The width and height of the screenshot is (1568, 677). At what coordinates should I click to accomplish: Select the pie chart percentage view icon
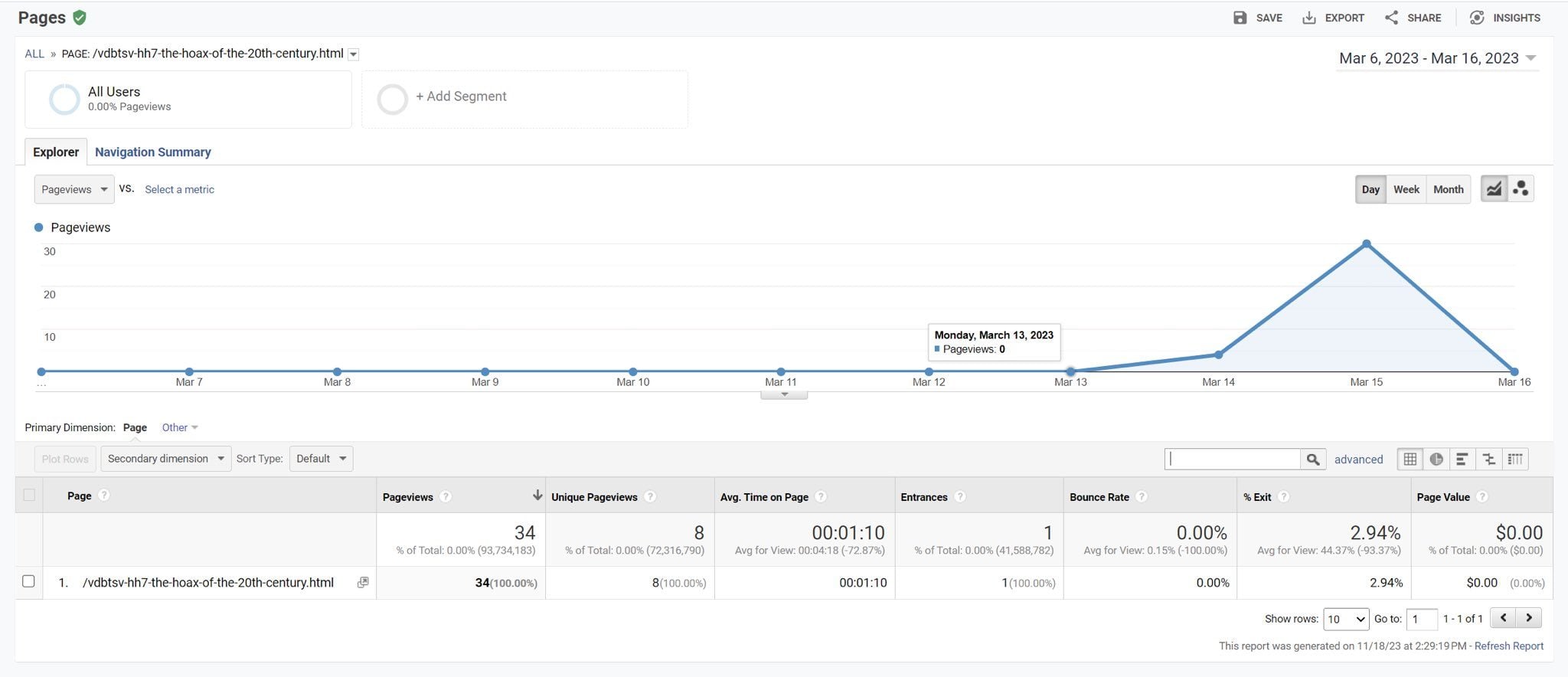click(x=1436, y=459)
